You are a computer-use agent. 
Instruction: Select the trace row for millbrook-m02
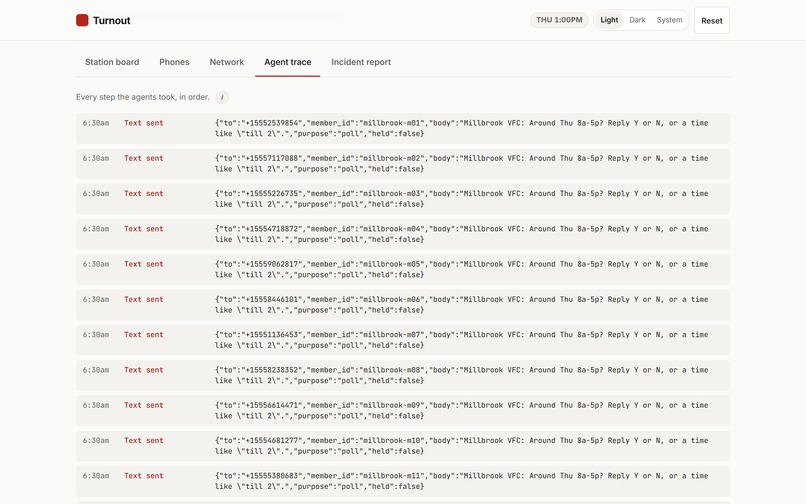tap(402, 164)
